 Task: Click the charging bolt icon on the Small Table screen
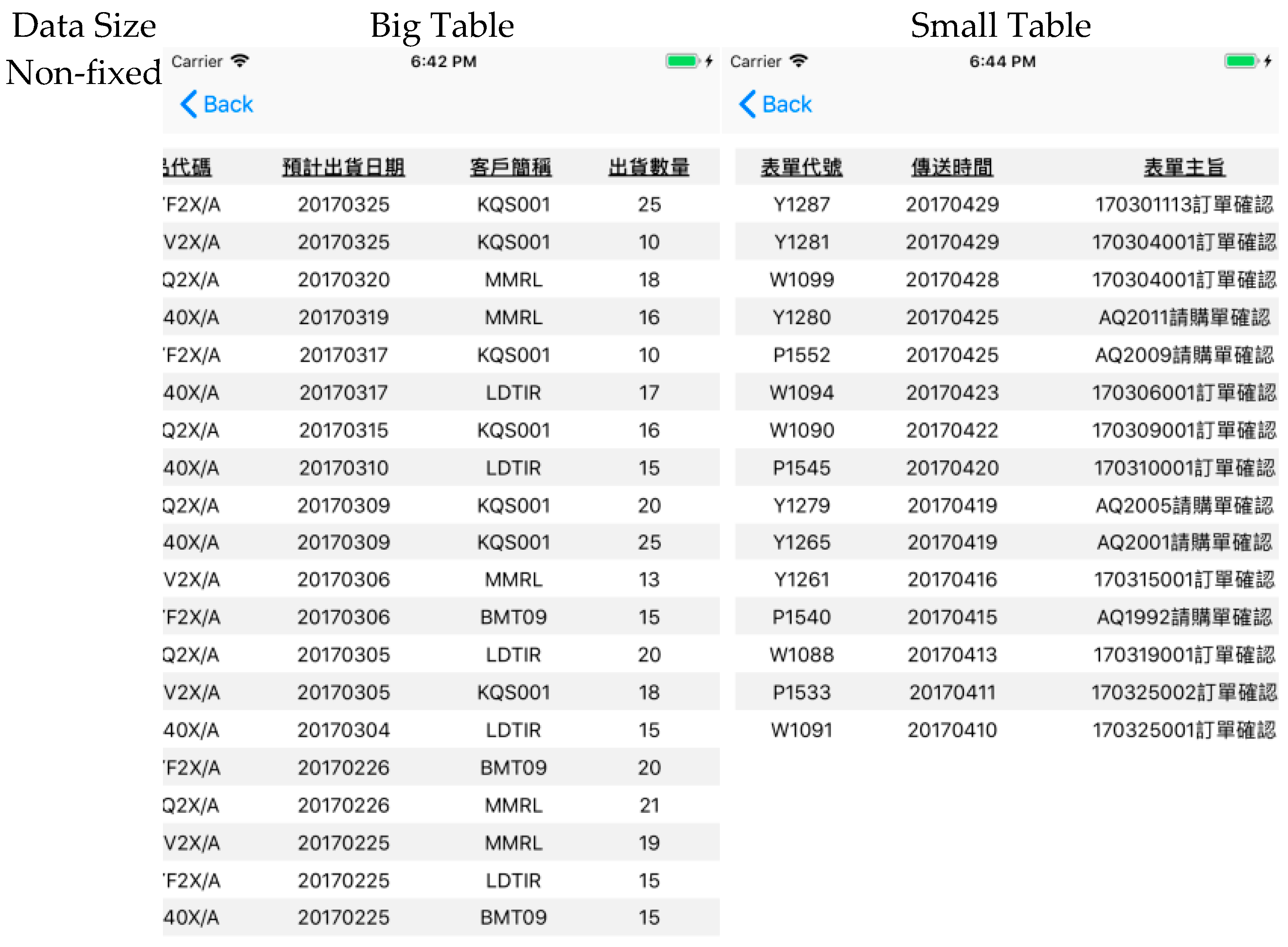[1268, 61]
